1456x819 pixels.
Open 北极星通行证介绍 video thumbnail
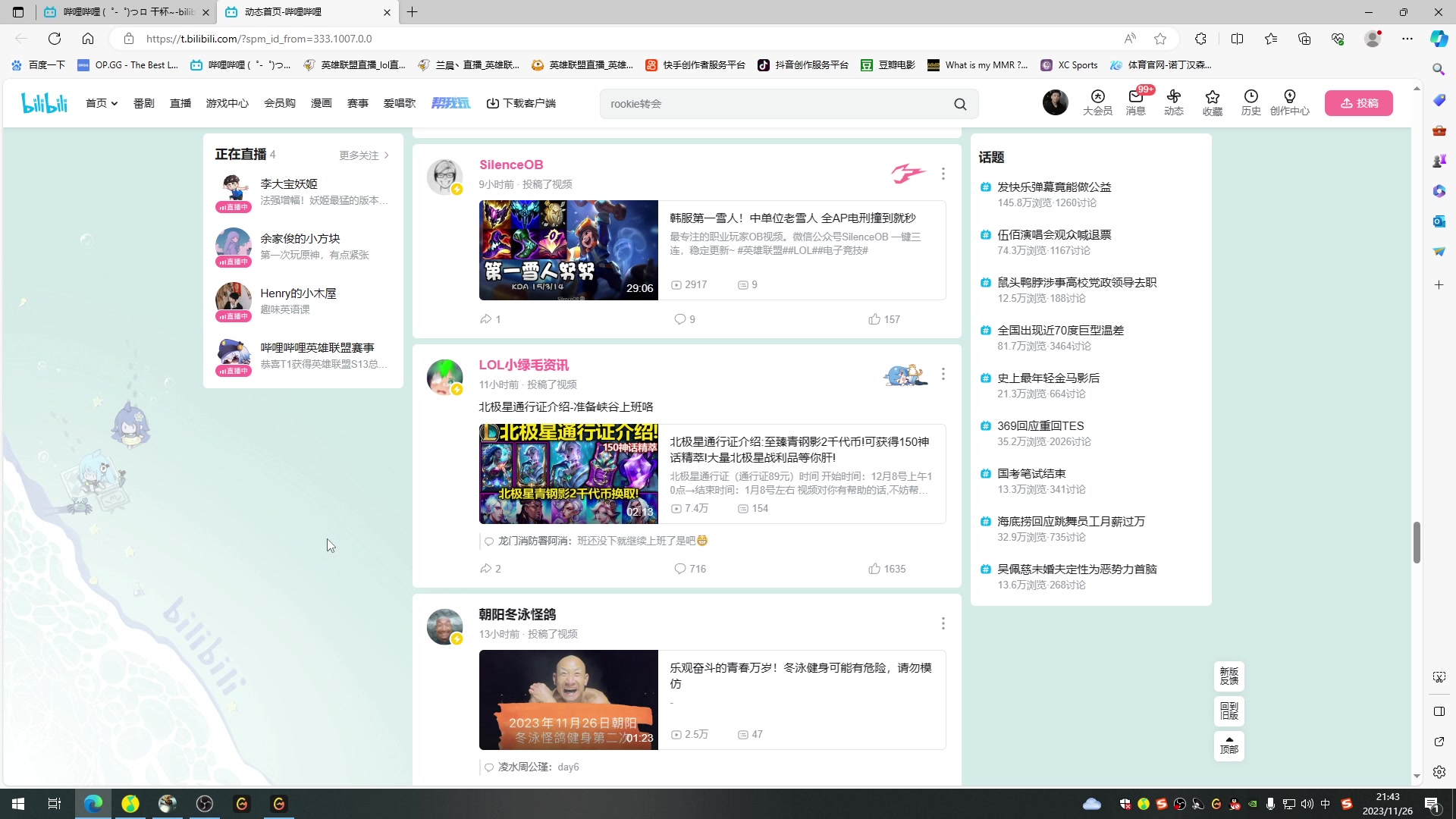click(x=569, y=474)
